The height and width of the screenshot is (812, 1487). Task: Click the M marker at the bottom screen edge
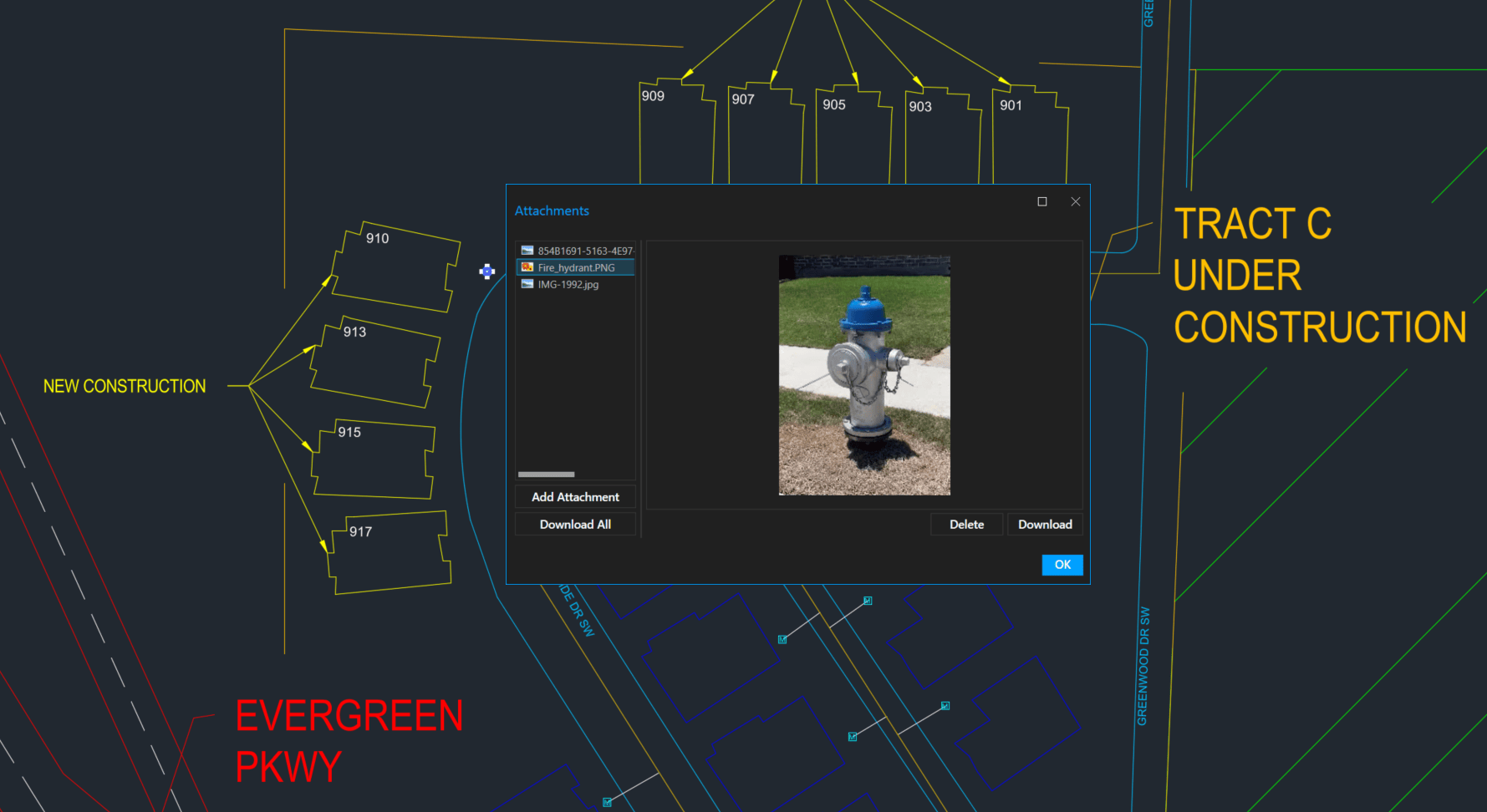(608, 799)
